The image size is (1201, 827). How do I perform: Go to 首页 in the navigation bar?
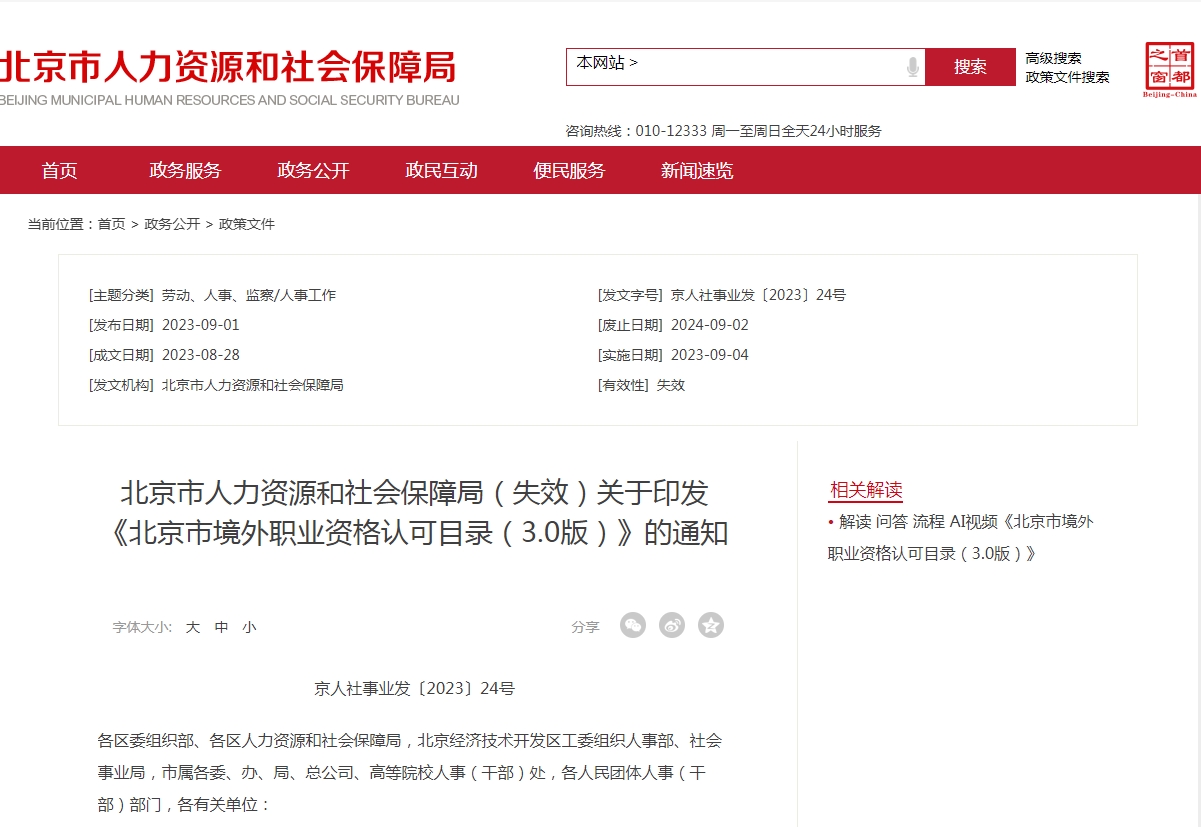tap(59, 170)
